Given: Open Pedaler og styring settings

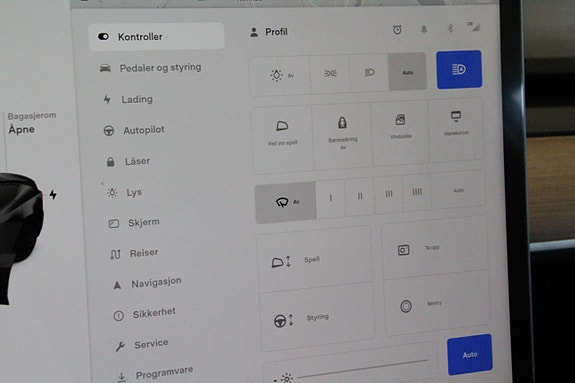Looking at the screenshot, I should [151, 68].
